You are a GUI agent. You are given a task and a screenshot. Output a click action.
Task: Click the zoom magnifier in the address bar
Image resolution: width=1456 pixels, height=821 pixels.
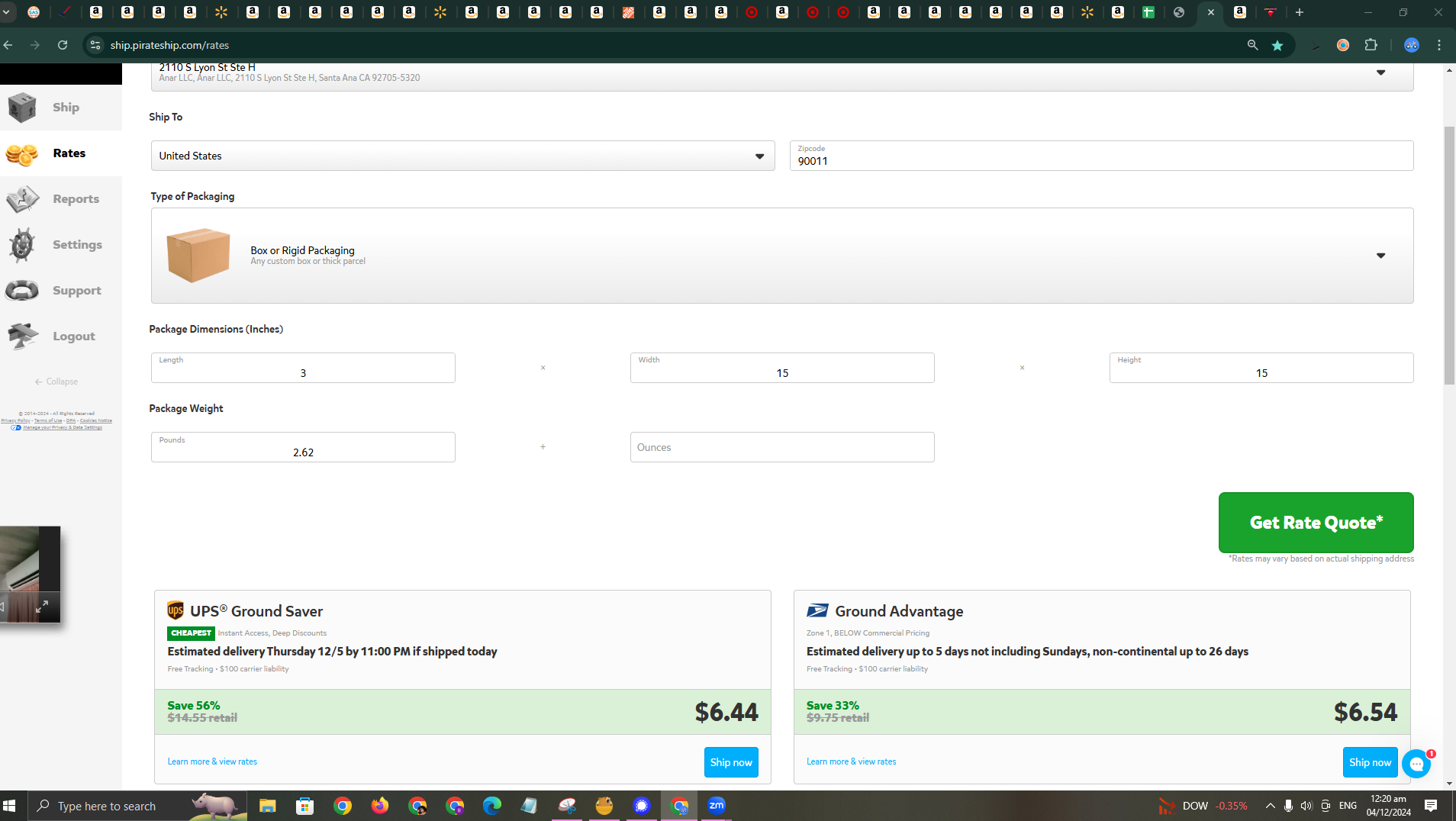1252,45
